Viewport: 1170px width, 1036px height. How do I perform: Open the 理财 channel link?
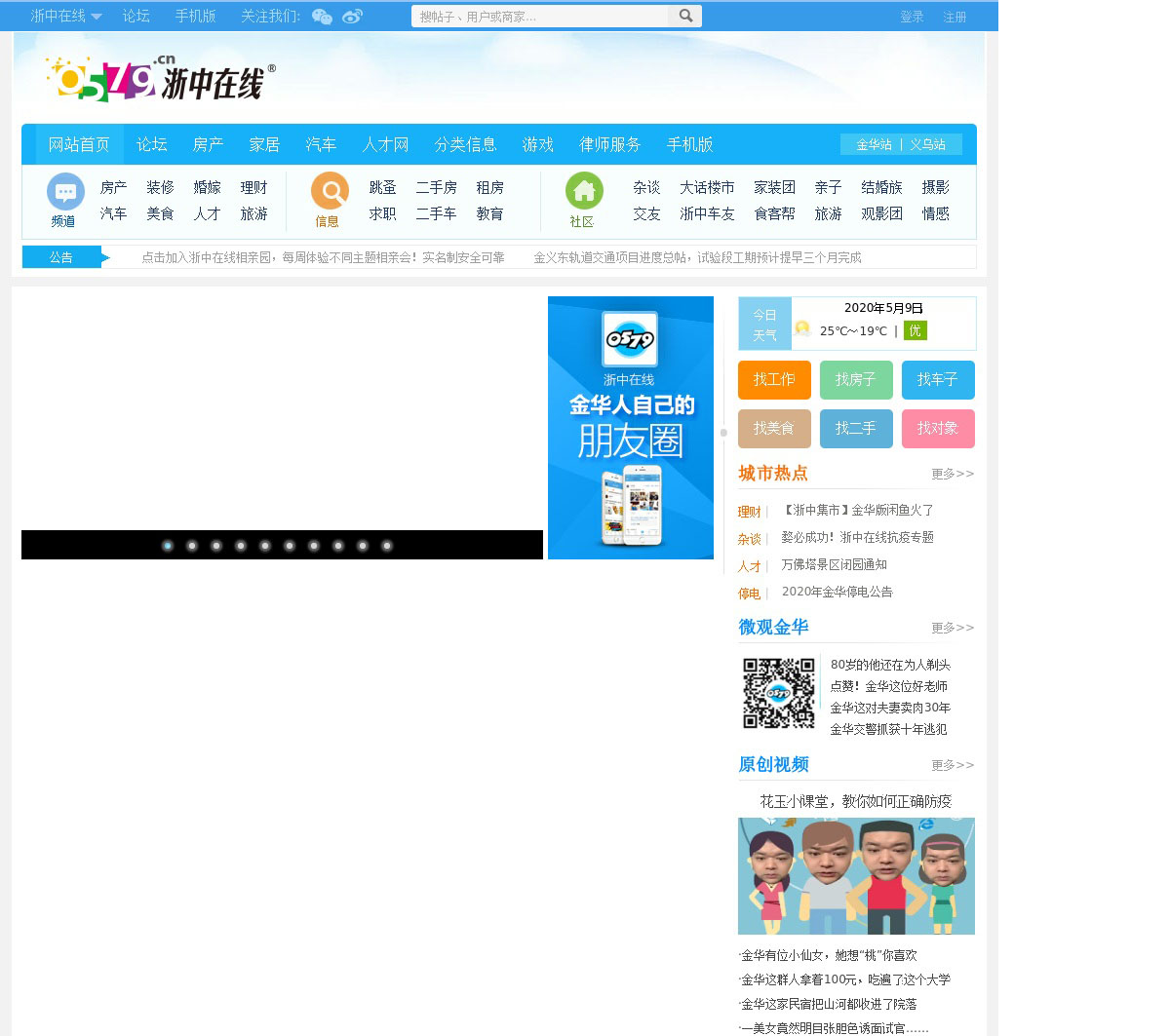coord(253,187)
